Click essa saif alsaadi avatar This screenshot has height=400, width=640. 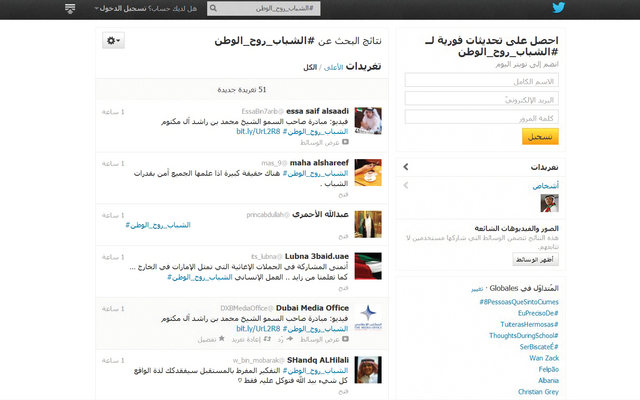pyautogui.click(x=368, y=121)
